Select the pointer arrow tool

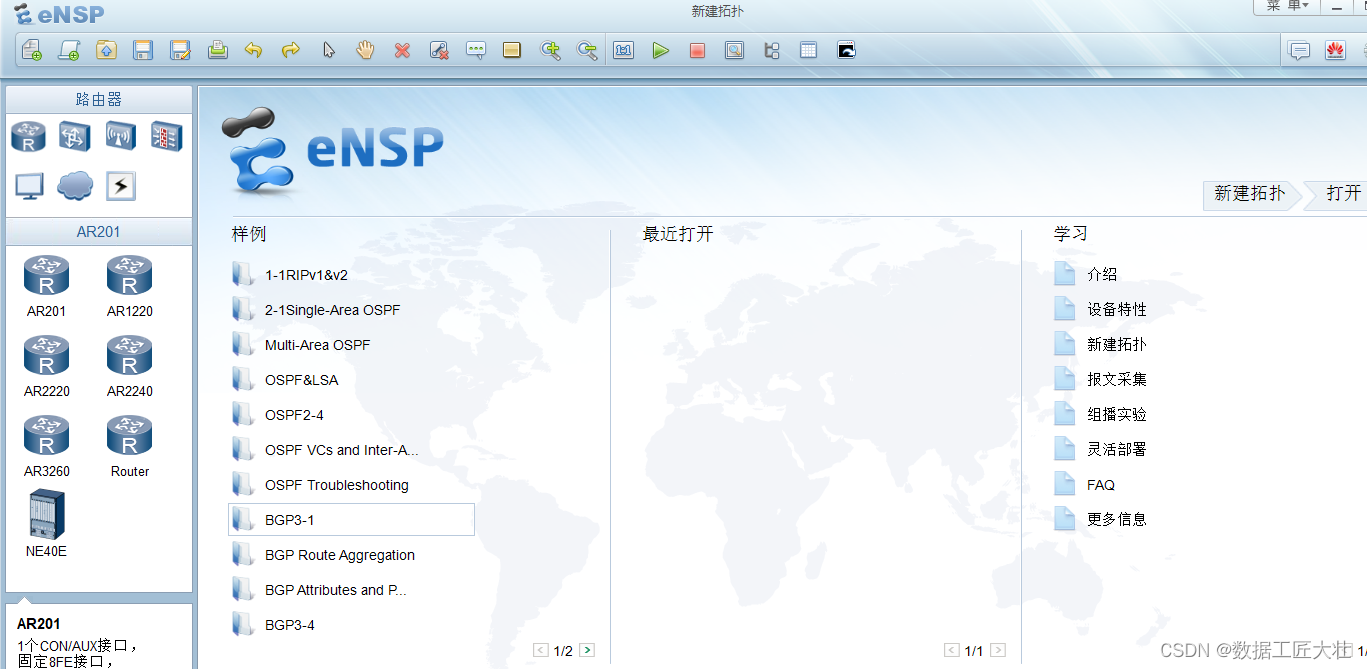(x=328, y=50)
